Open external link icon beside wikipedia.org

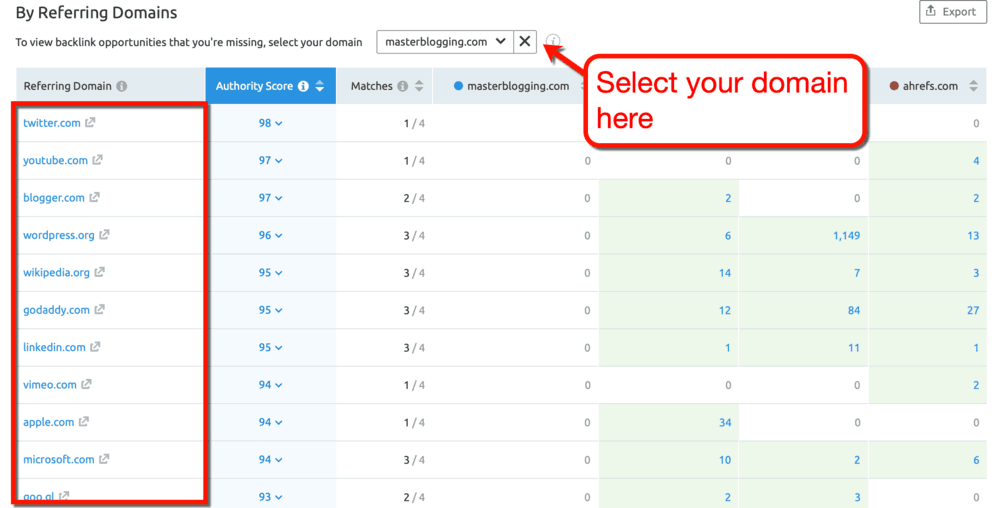[99, 272]
